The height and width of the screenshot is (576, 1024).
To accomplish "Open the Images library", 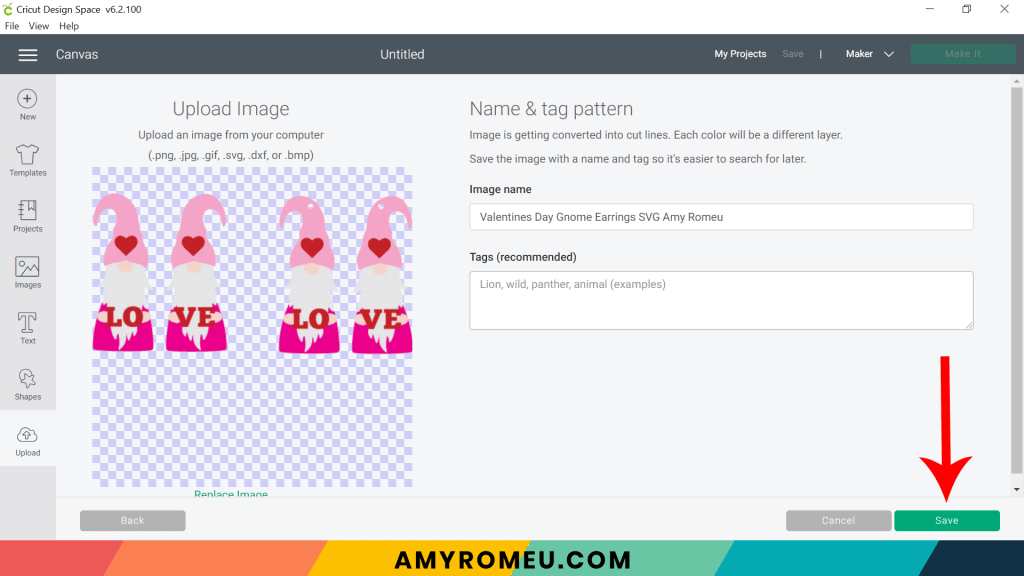I will coord(27,273).
